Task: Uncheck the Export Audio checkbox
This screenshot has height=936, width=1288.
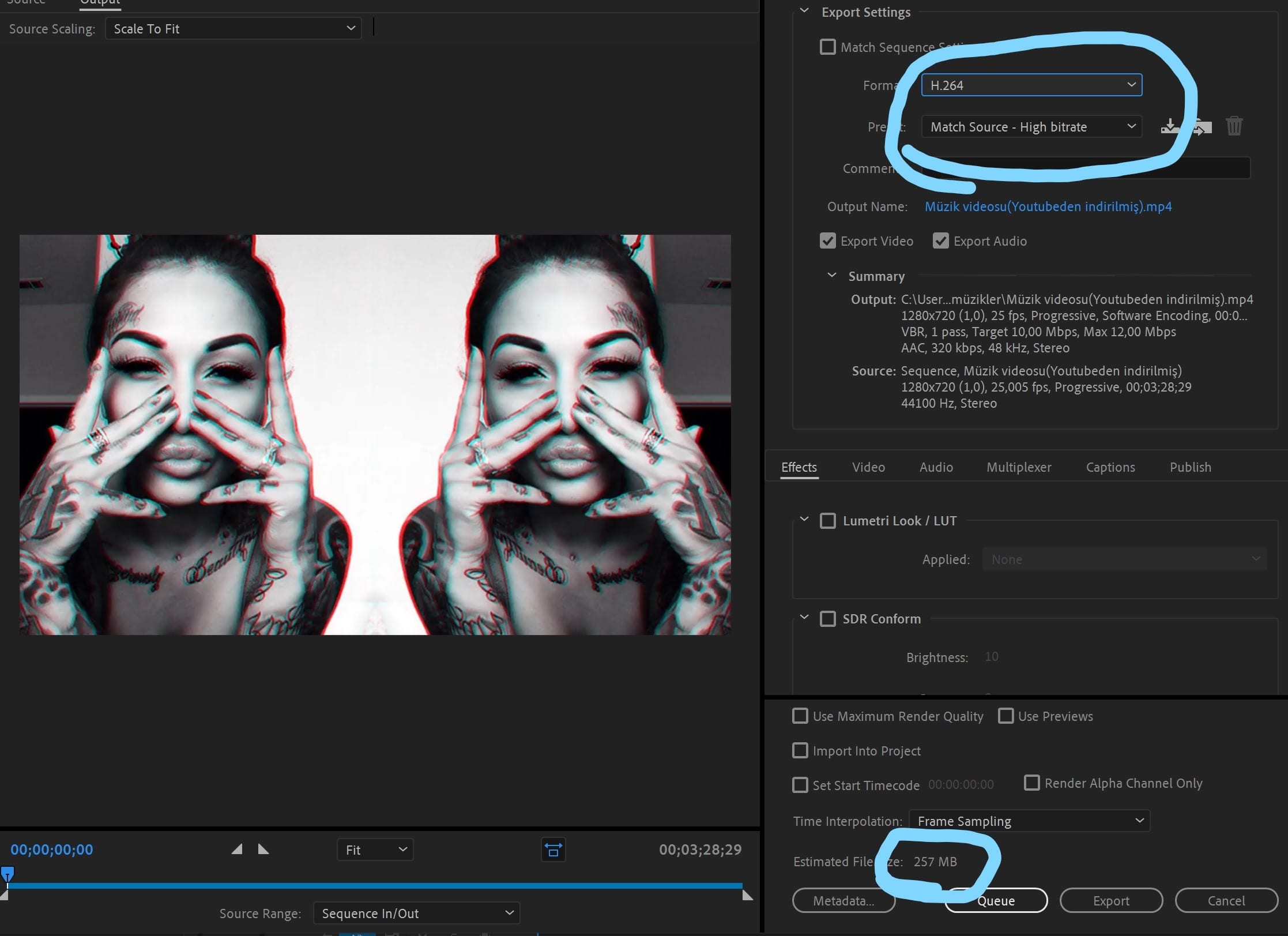Action: pyautogui.click(x=940, y=241)
